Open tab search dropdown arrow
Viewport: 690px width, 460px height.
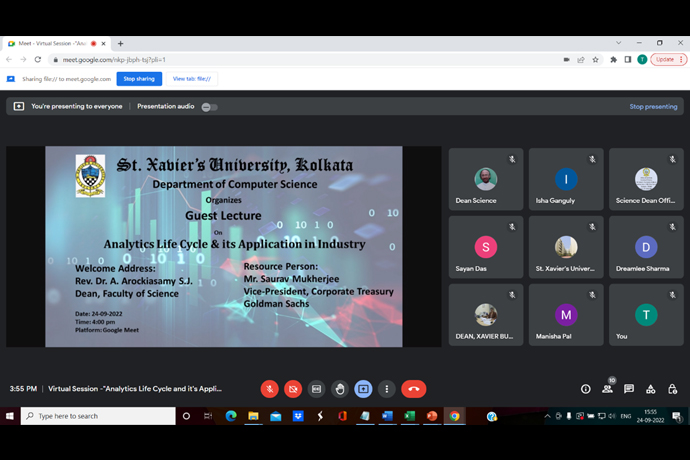pos(618,43)
